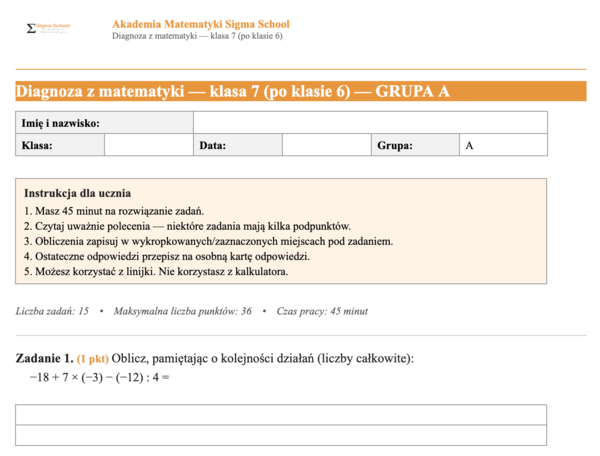Click the second answer line box under Zadanie 1
Screen dimensions: 600x456
pyautogui.click(x=281, y=435)
